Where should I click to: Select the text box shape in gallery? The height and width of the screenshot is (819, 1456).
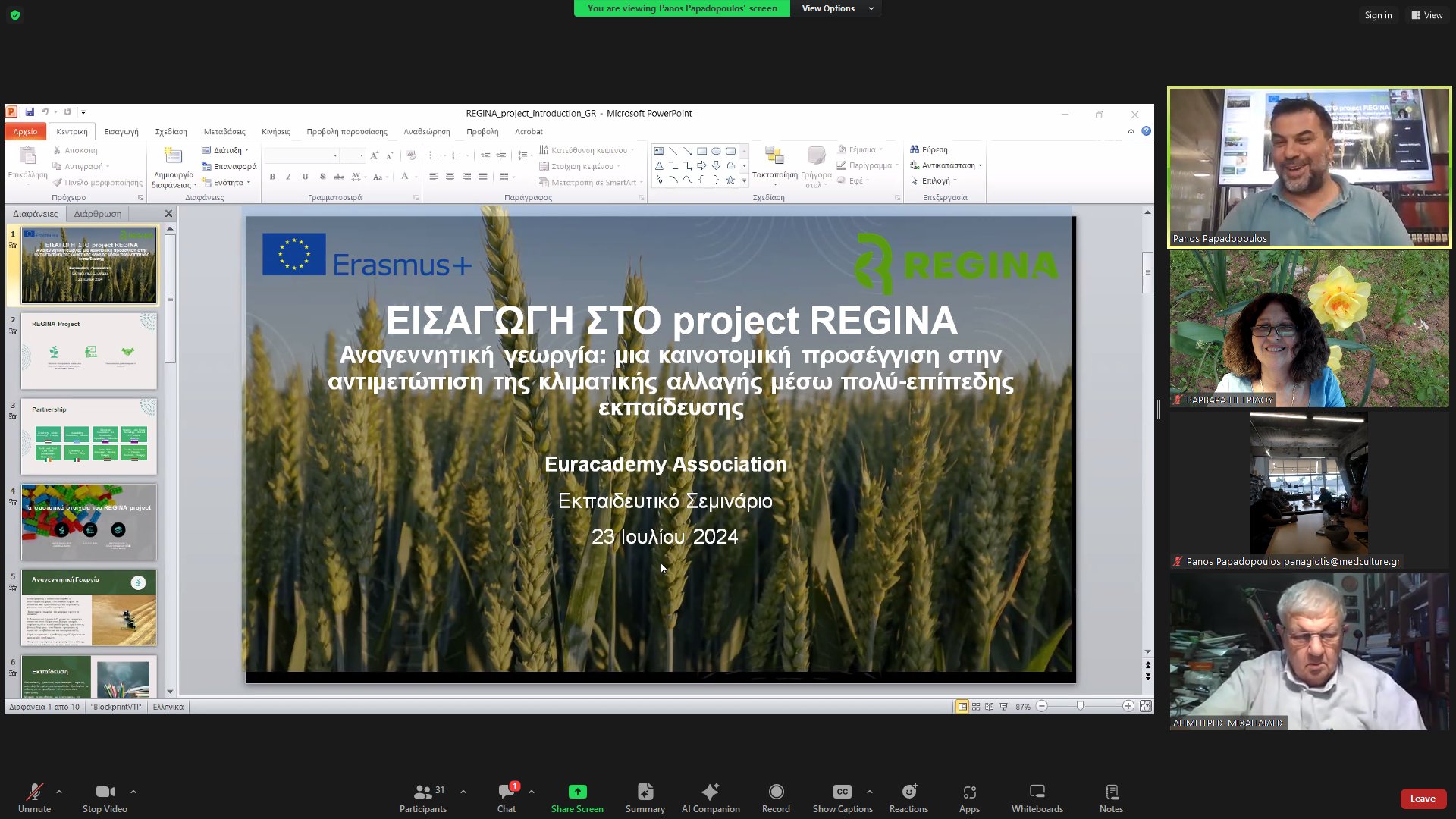[x=659, y=151]
